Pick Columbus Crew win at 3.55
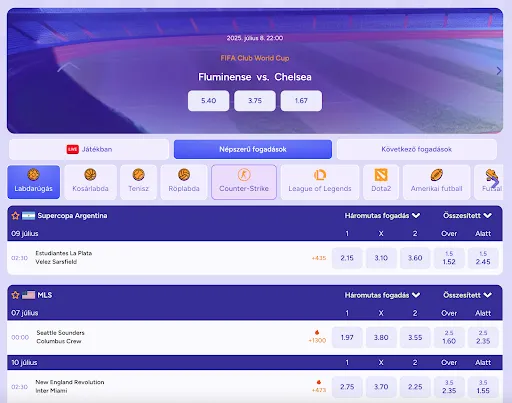Image resolution: width=512 pixels, height=403 pixels. 415,337
